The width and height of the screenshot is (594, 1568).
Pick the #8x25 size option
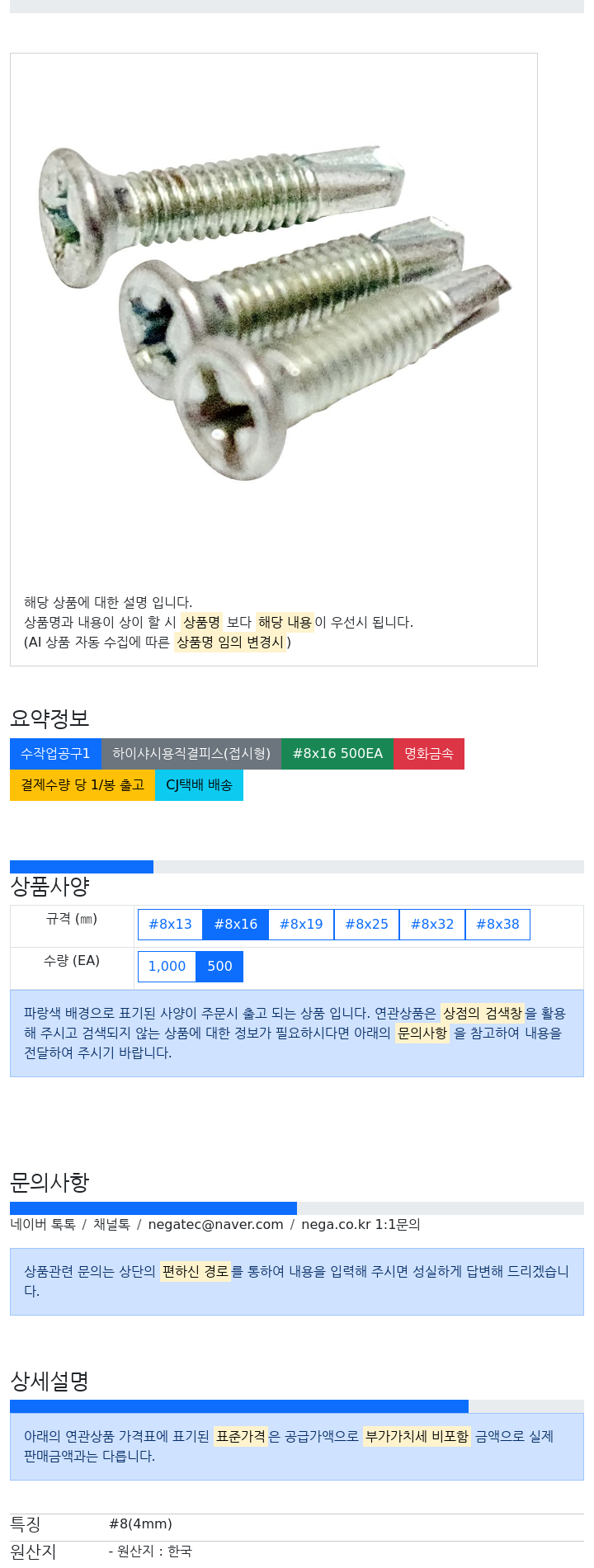[366, 925]
